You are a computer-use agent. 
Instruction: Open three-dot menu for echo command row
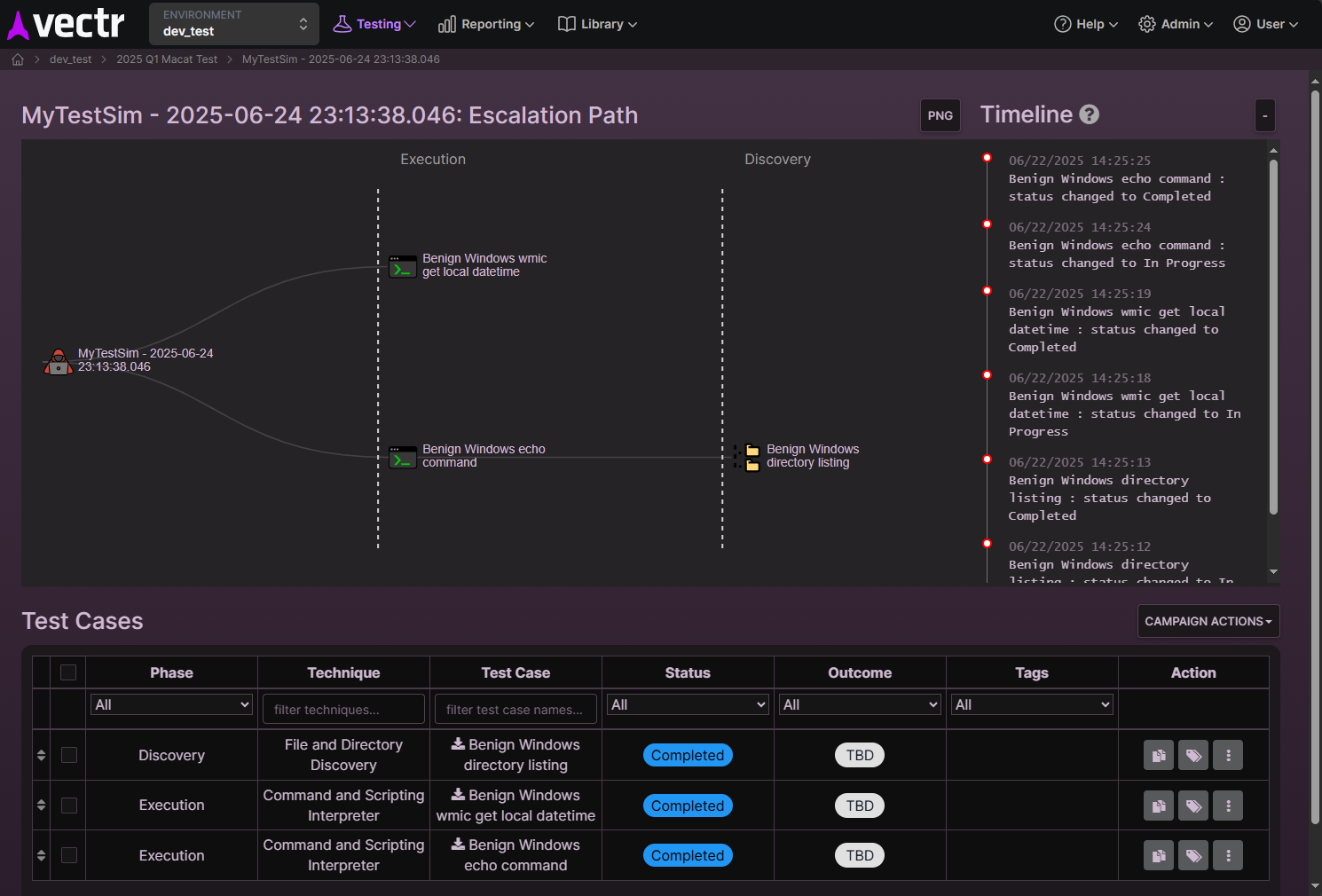(1228, 855)
